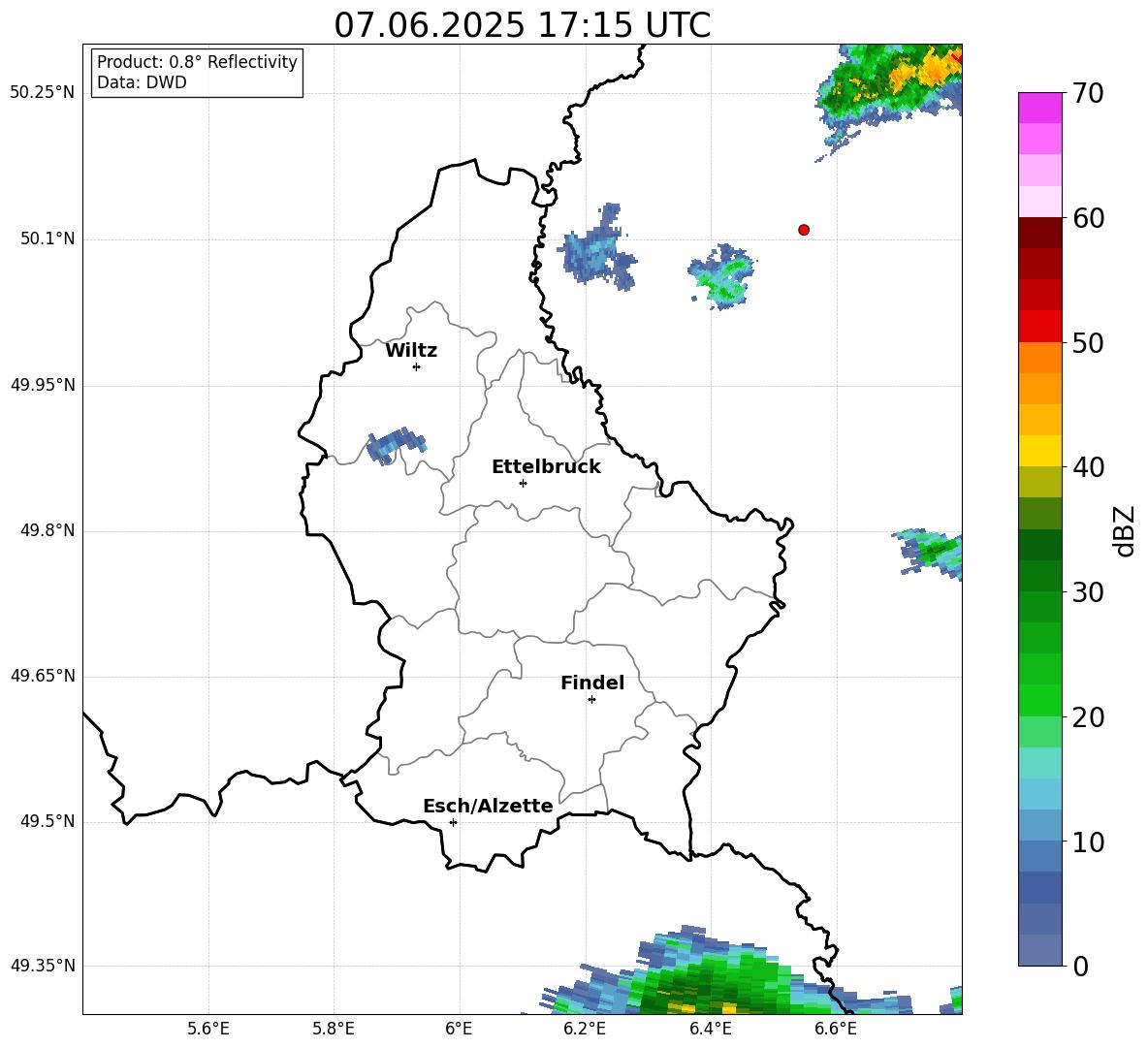The image size is (1148, 1048).
Task: Click the colorbar value 60
Action: tap(1088, 218)
